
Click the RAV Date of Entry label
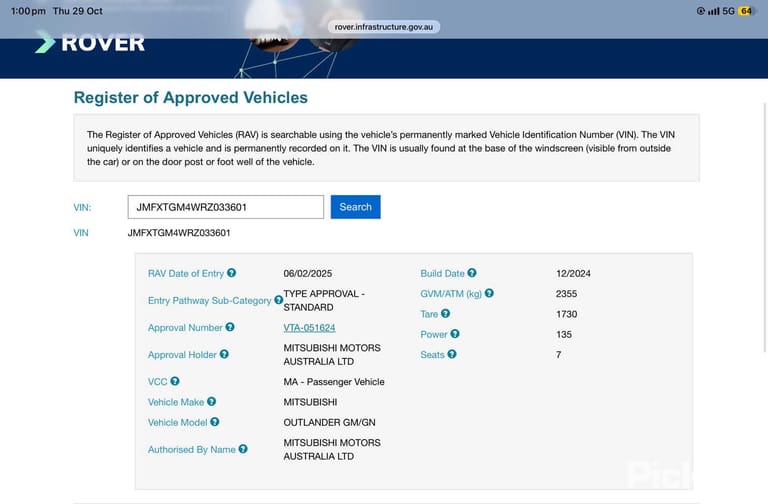tap(186, 273)
